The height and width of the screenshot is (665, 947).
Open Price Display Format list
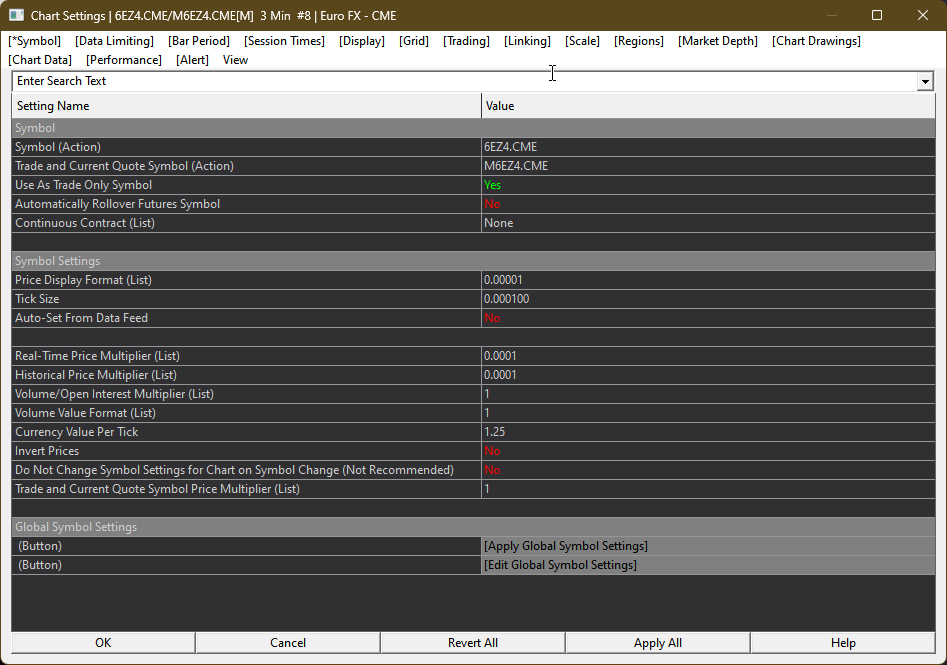pos(707,280)
